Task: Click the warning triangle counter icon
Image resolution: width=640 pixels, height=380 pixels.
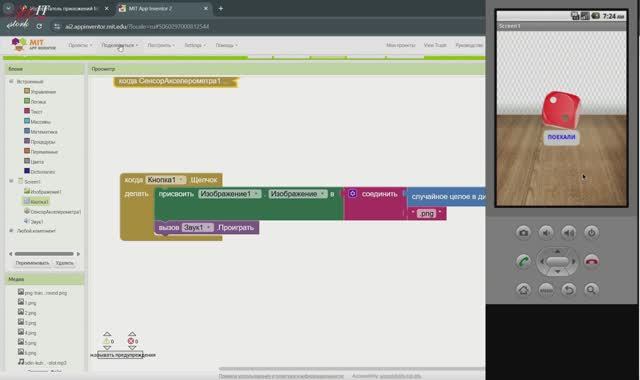Action: (107, 341)
